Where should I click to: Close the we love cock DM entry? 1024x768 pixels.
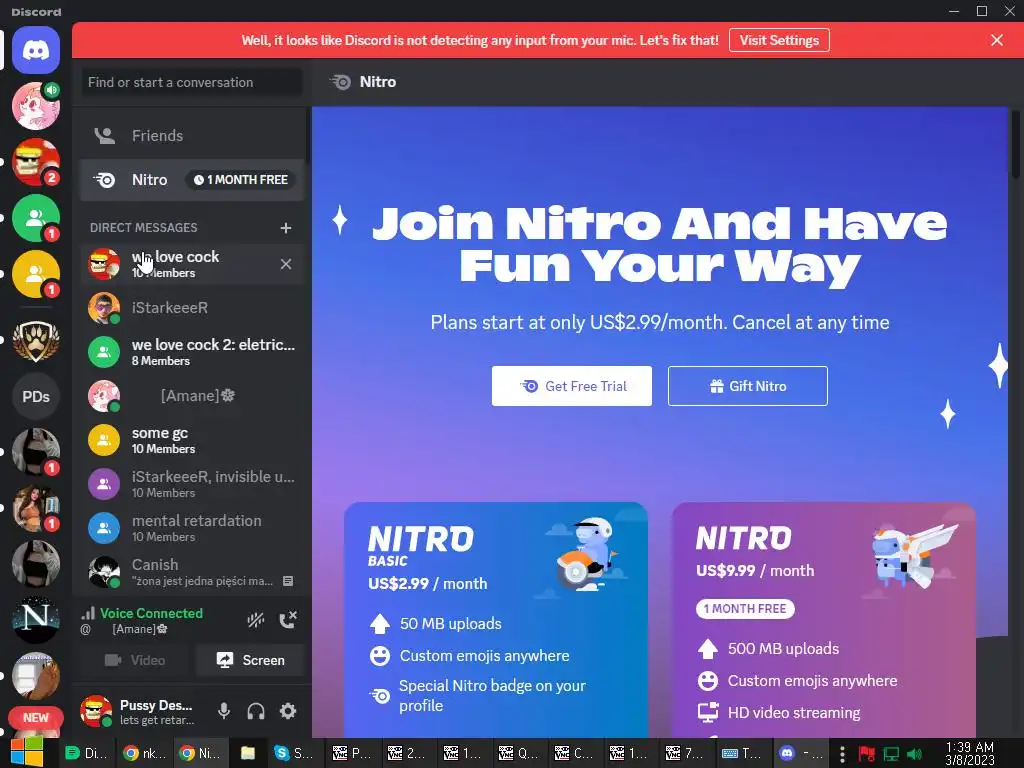(x=285, y=264)
